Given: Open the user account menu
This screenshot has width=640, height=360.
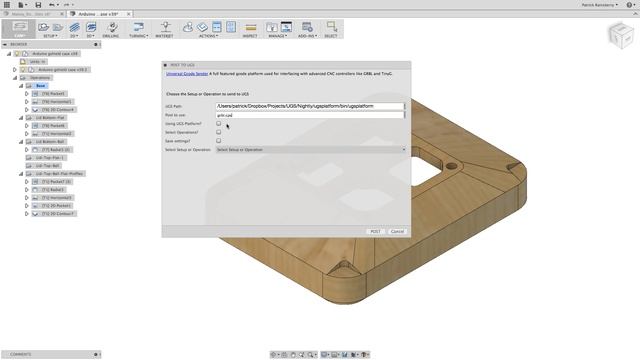Looking at the screenshot, I should 600,5.
